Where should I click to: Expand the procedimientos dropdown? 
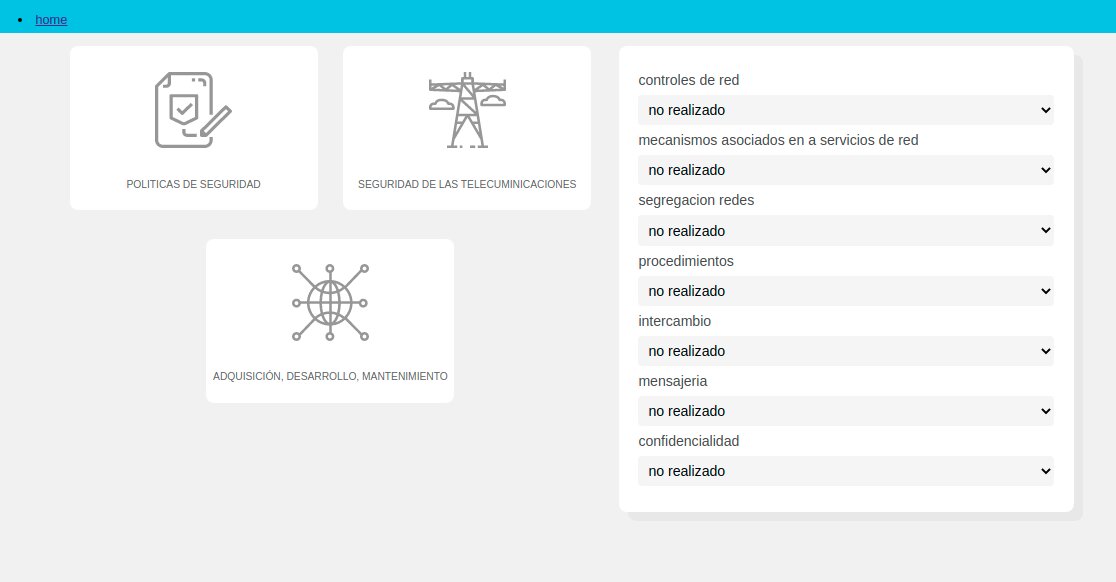845,291
